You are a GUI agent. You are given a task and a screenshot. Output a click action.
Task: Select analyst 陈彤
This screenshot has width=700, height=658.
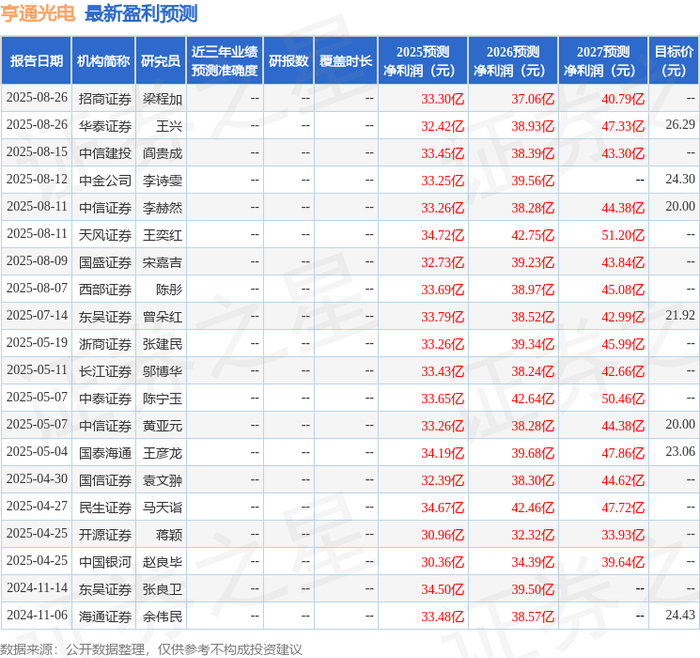tap(169, 289)
